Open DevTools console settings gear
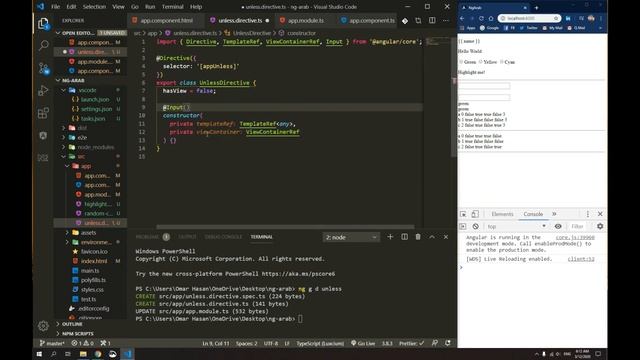 (x=600, y=226)
